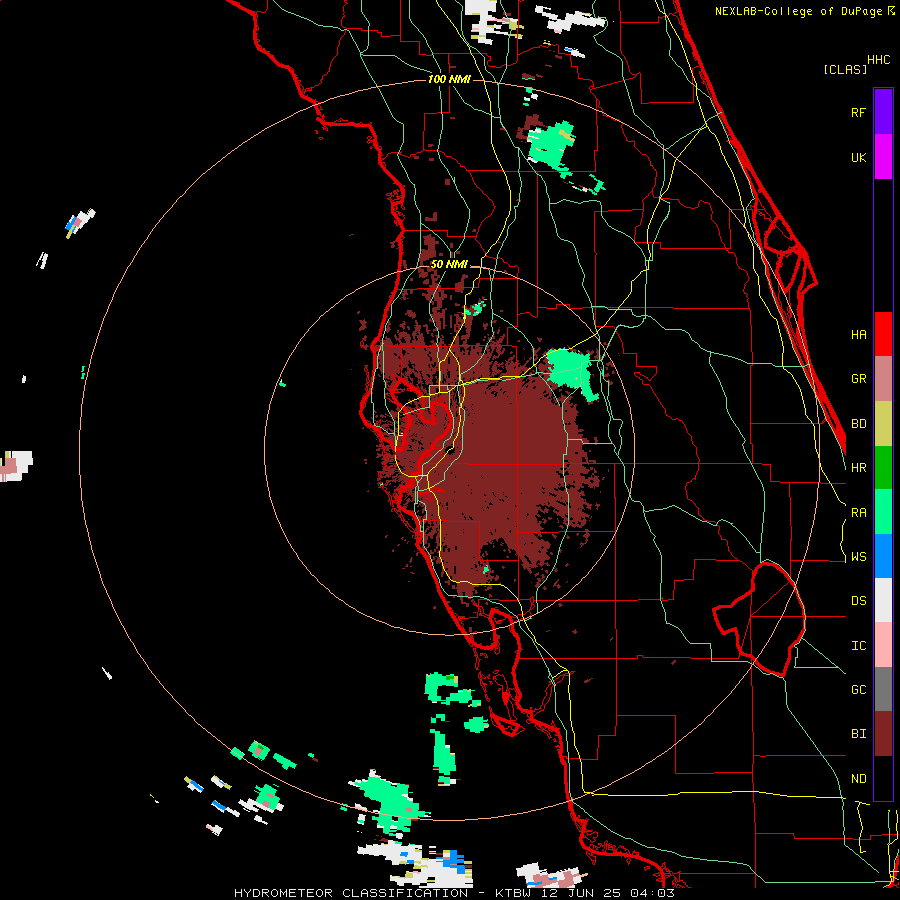Click the "HYDROMETEOR CLASSIFICATION" title text
Screen dimensions: 900x900
coord(351,893)
